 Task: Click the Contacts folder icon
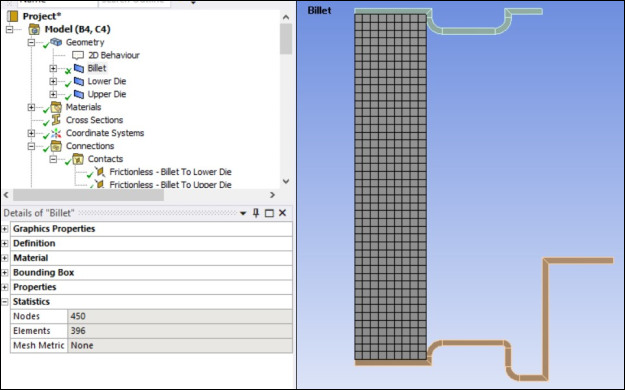click(78, 159)
